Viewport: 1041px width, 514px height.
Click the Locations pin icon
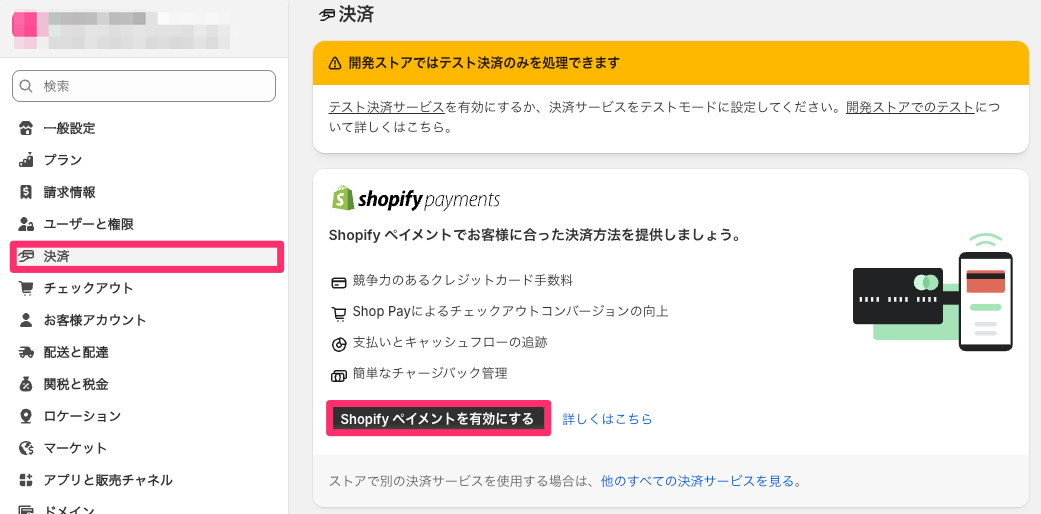tap(26, 416)
